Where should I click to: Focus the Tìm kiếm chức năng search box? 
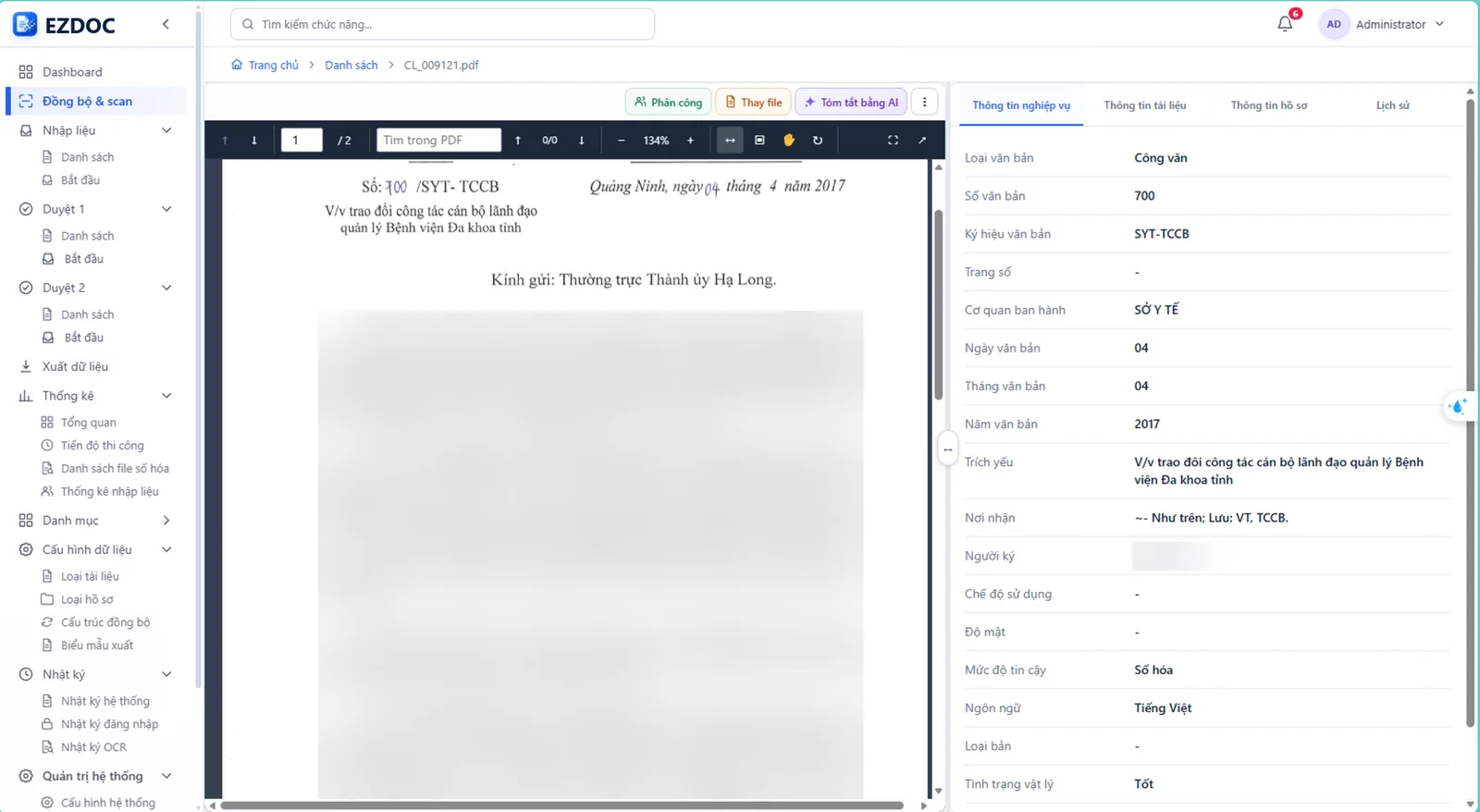click(x=442, y=24)
